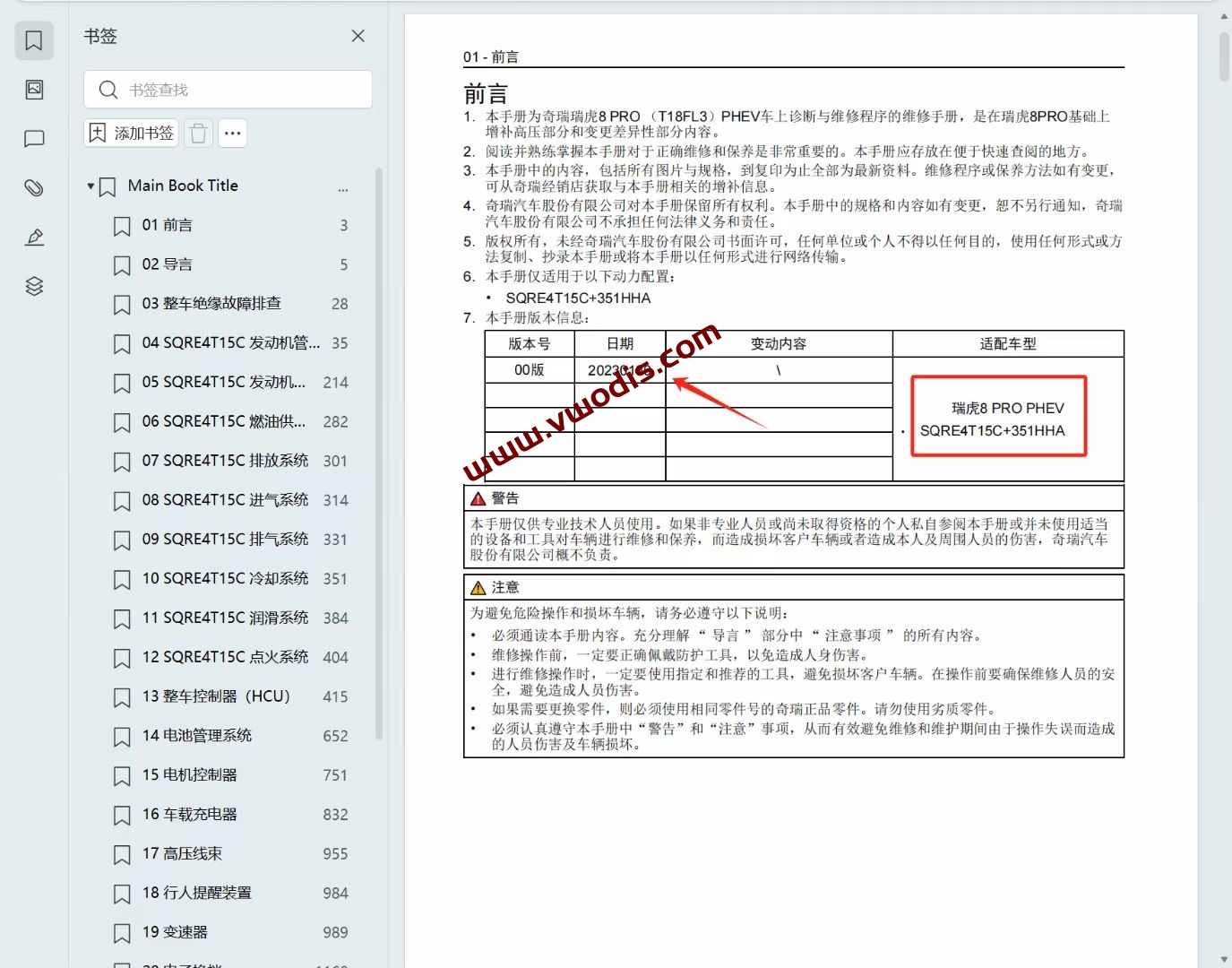Click the 版本号 table header
Screen dimensions: 1232x968
tap(530, 344)
